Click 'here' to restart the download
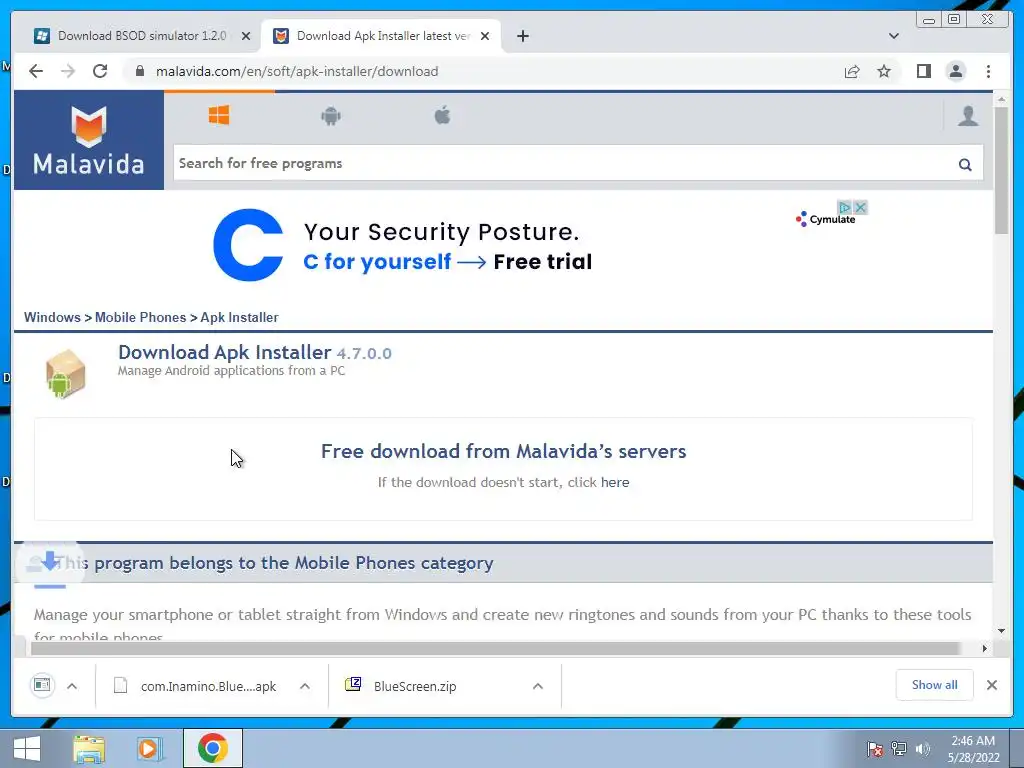 click(615, 483)
